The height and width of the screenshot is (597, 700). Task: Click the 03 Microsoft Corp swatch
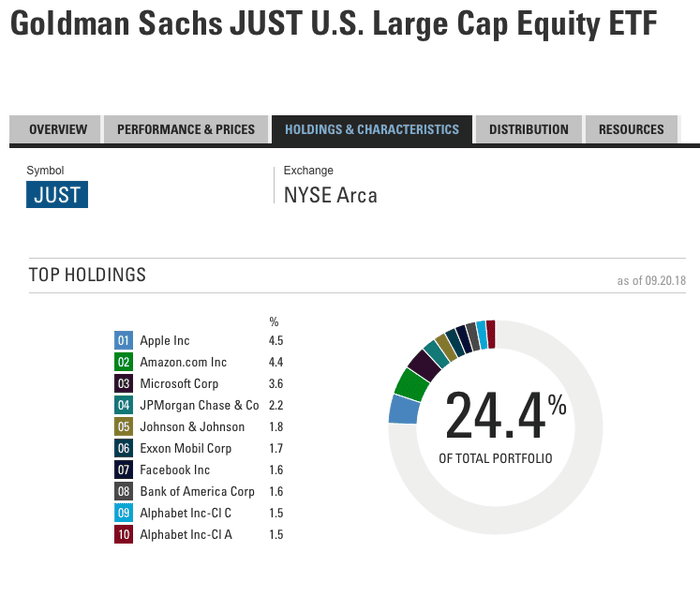click(x=124, y=384)
